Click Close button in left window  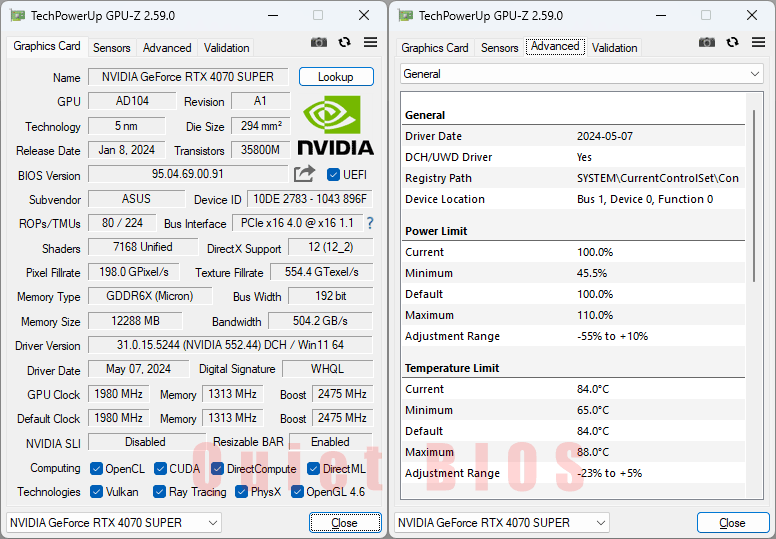click(x=345, y=523)
